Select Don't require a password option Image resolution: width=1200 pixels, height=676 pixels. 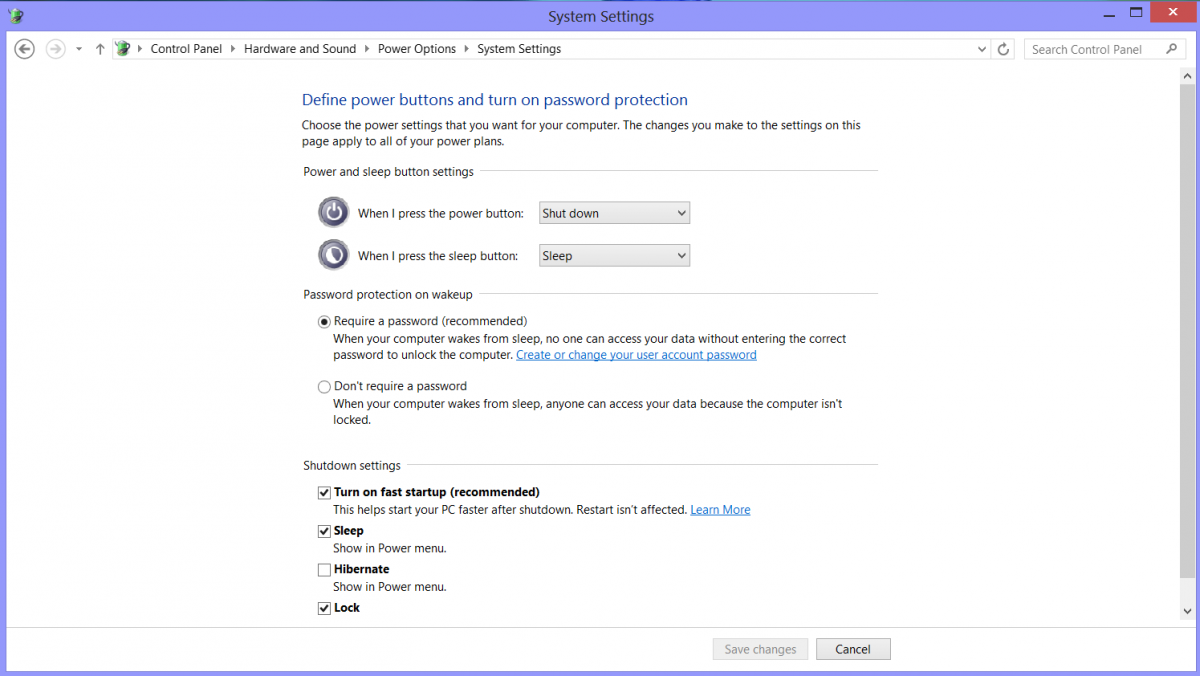324,387
